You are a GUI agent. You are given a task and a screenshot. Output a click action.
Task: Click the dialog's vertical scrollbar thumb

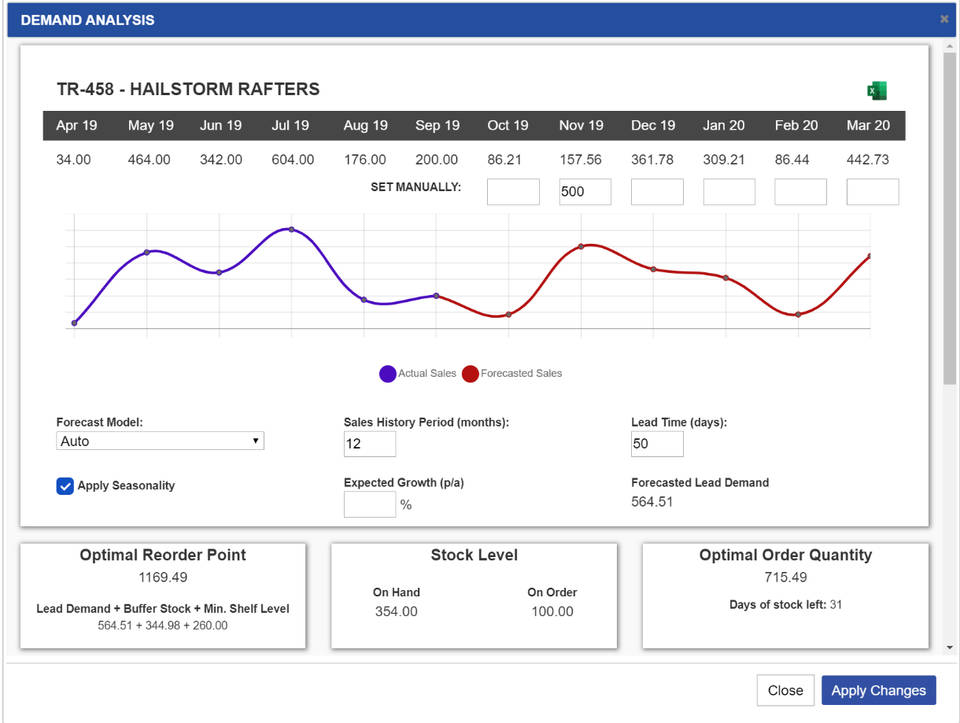(x=950, y=218)
